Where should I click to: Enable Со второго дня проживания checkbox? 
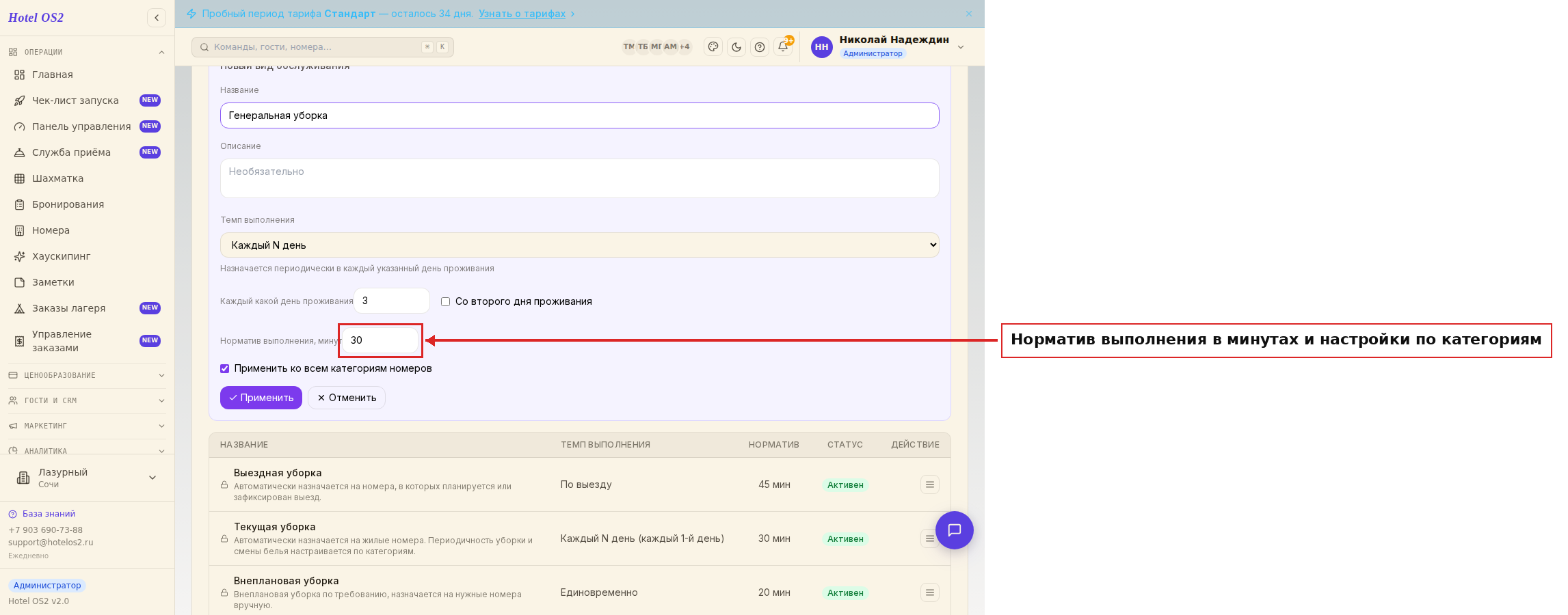click(446, 301)
